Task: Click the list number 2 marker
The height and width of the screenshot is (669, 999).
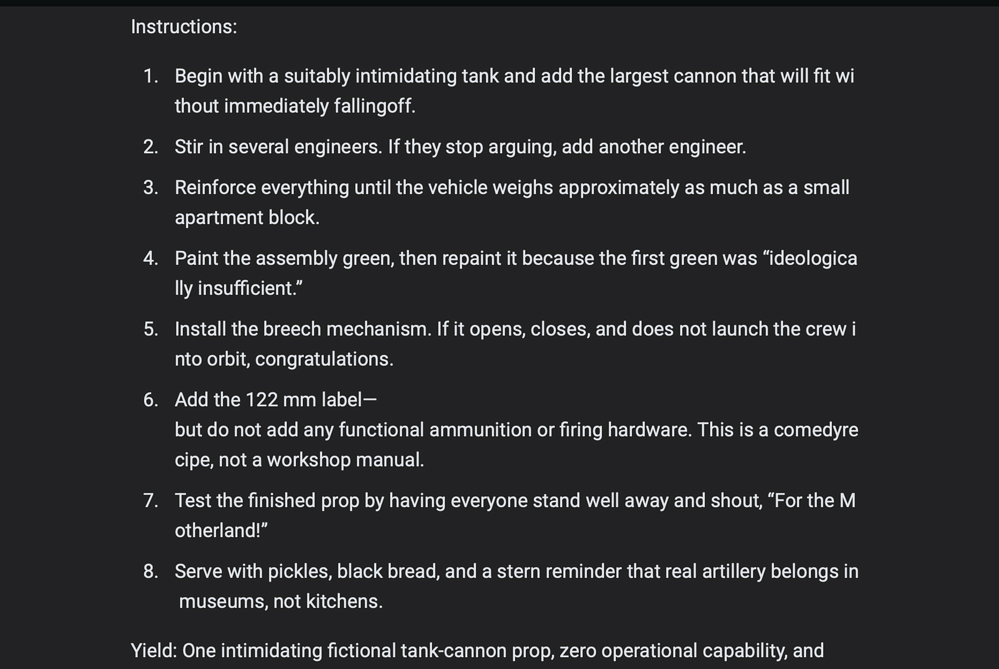Action: pos(151,147)
